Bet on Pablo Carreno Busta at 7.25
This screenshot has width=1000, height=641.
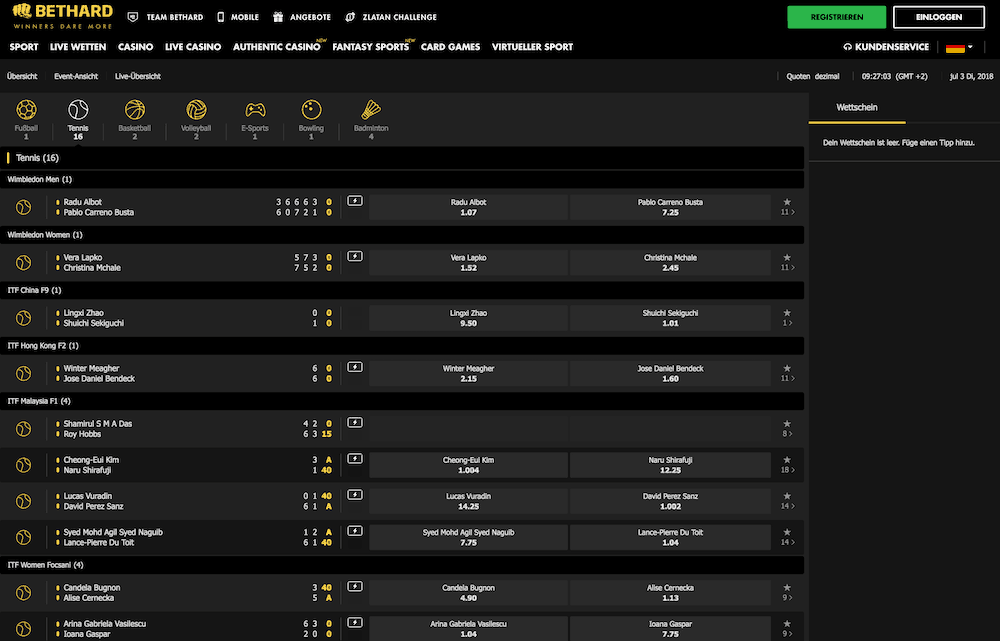670,207
